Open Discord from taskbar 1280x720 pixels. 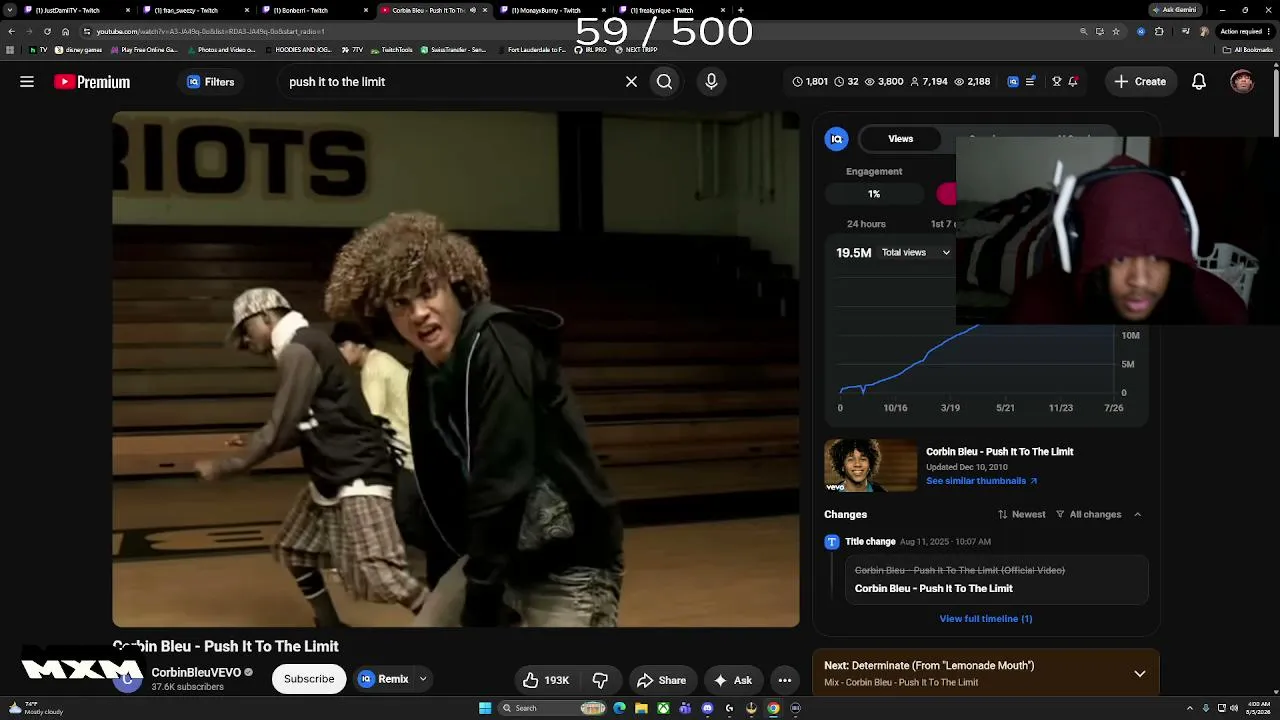click(707, 708)
